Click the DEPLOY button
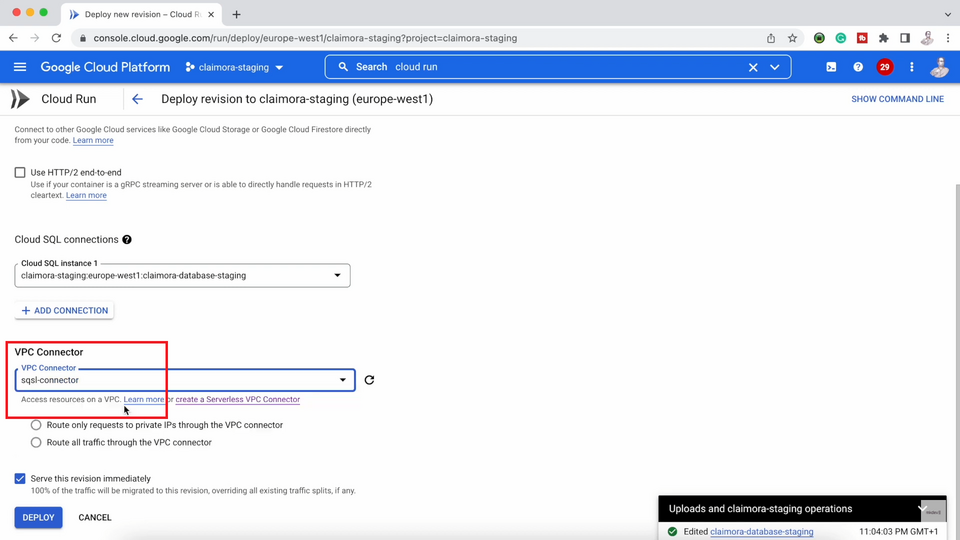Image resolution: width=960 pixels, height=540 pixels. point(39,517)
